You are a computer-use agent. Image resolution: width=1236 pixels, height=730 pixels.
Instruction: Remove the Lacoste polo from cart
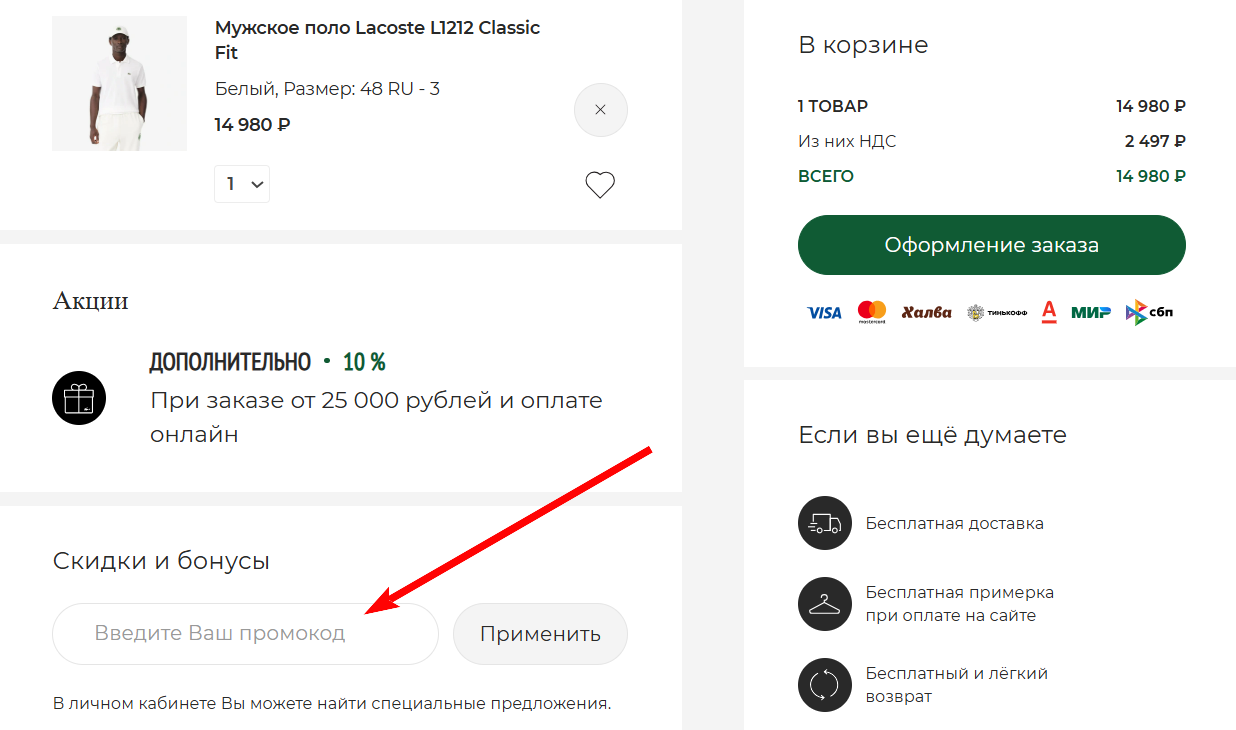pos(600,110)
